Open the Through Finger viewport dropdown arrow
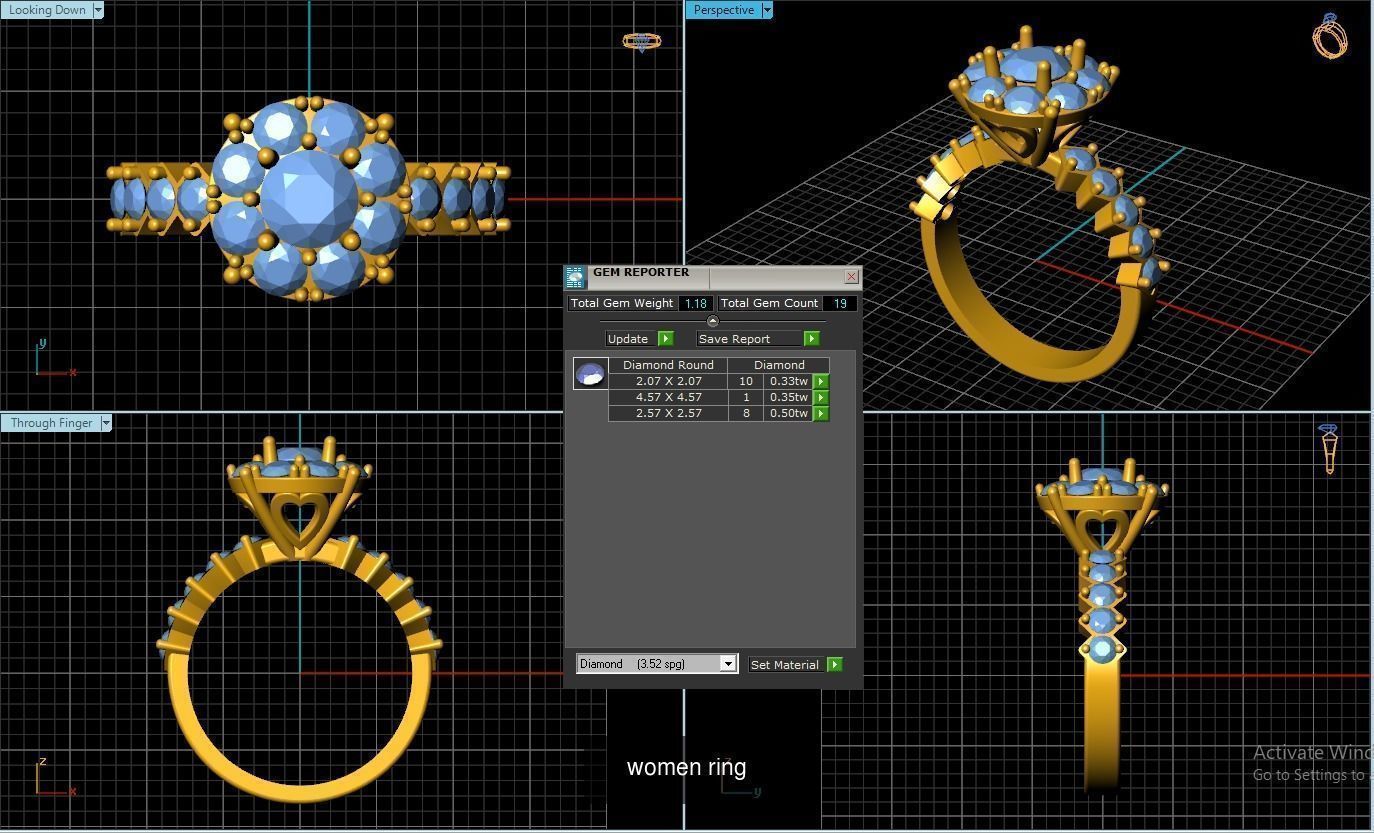This screenshot has height=833, width=1374. click(105, 423)
